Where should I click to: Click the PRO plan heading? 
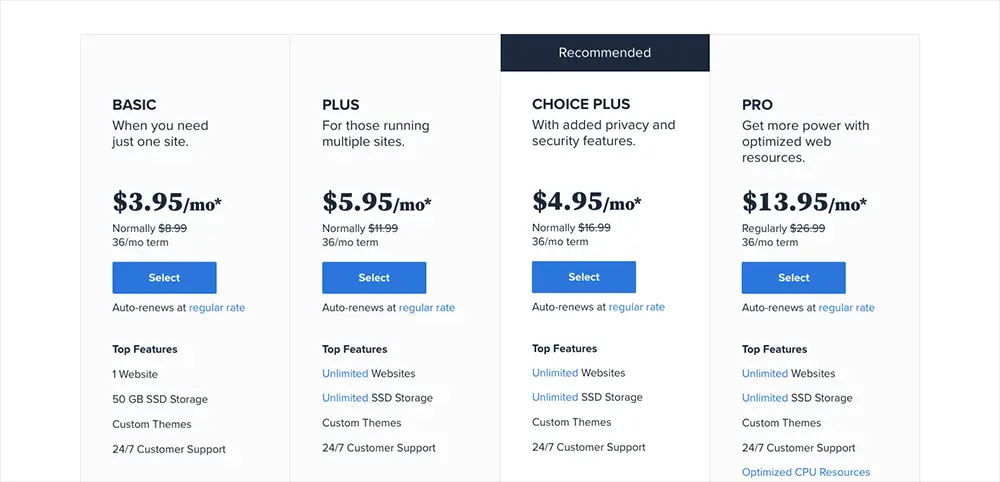coord(757,105)
